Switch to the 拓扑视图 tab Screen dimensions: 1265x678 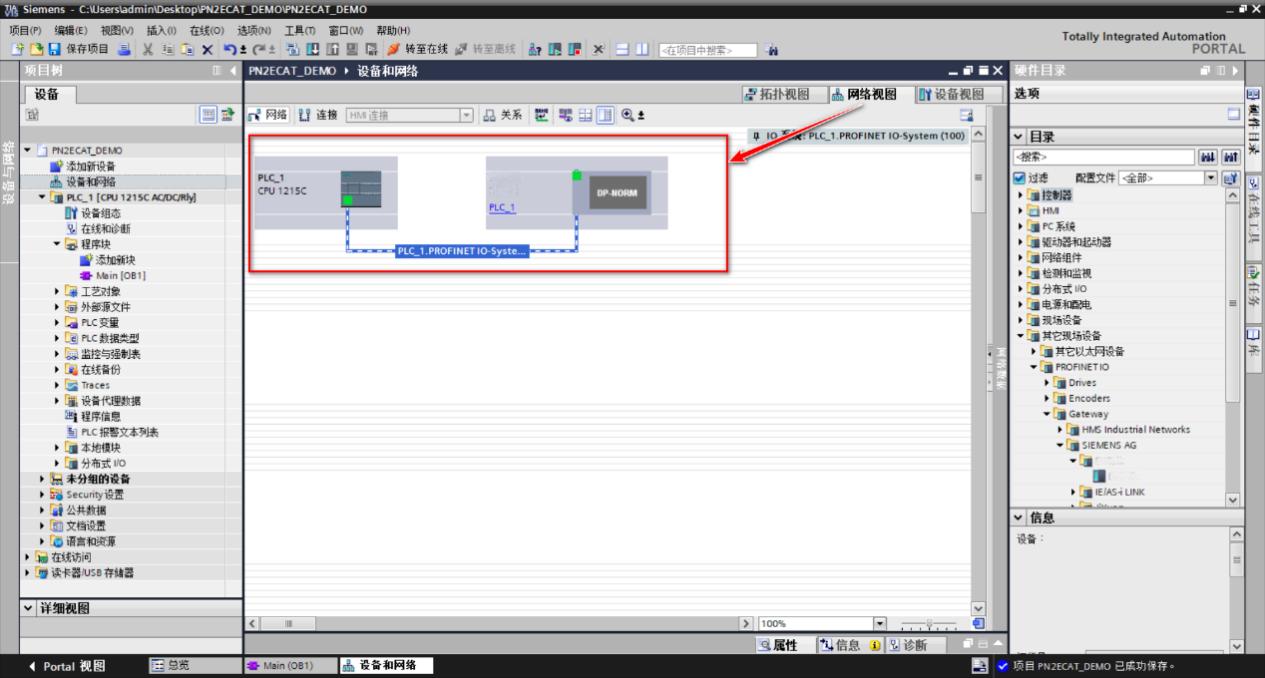[x=777, y=94]
